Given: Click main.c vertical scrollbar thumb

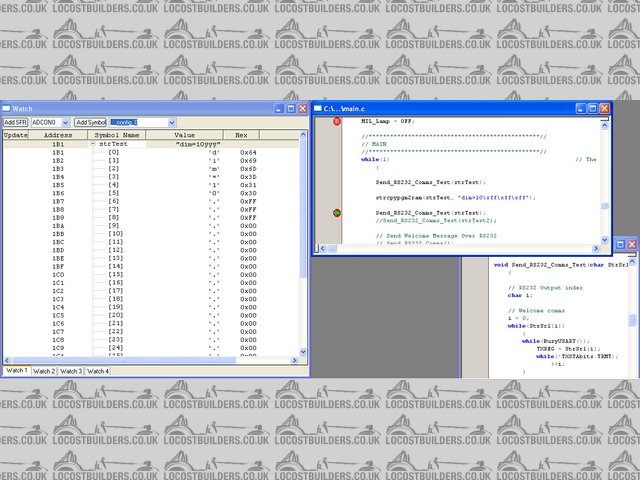Looking at the screenshot, I should [x=604, y=207].
